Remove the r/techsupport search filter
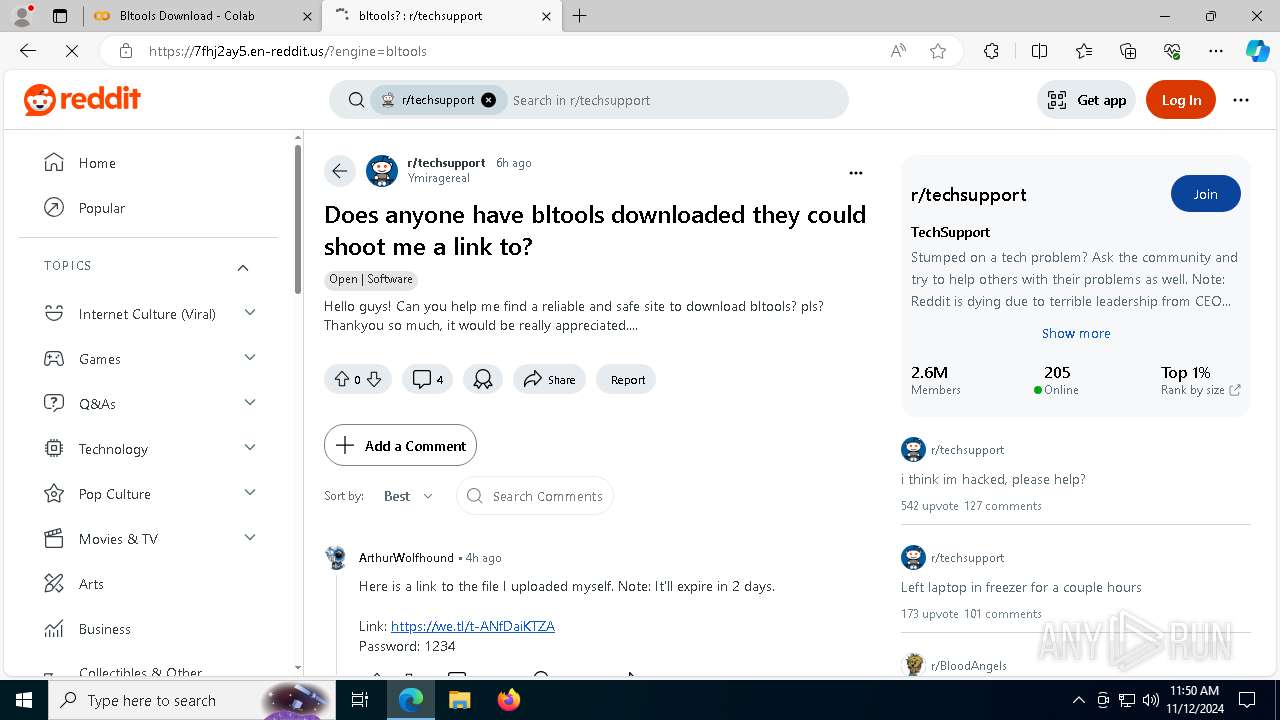The height and width of the screenshot is (720, 1280). pos(488,100)
